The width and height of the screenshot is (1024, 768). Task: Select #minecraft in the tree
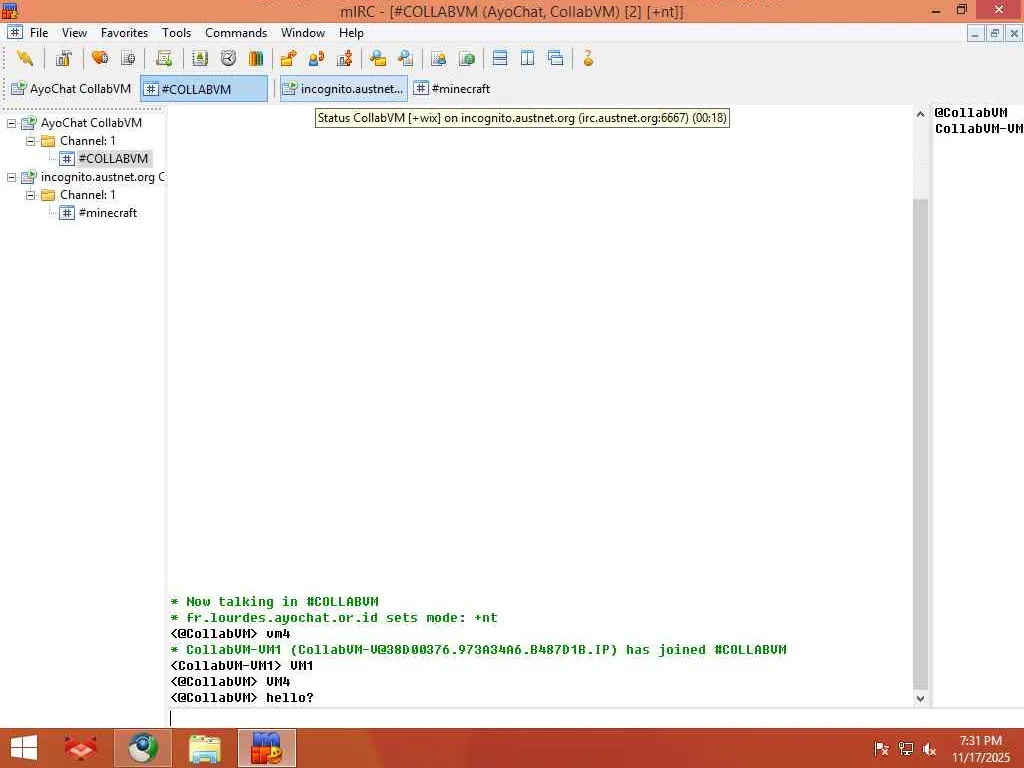click(x=108, y=213)
